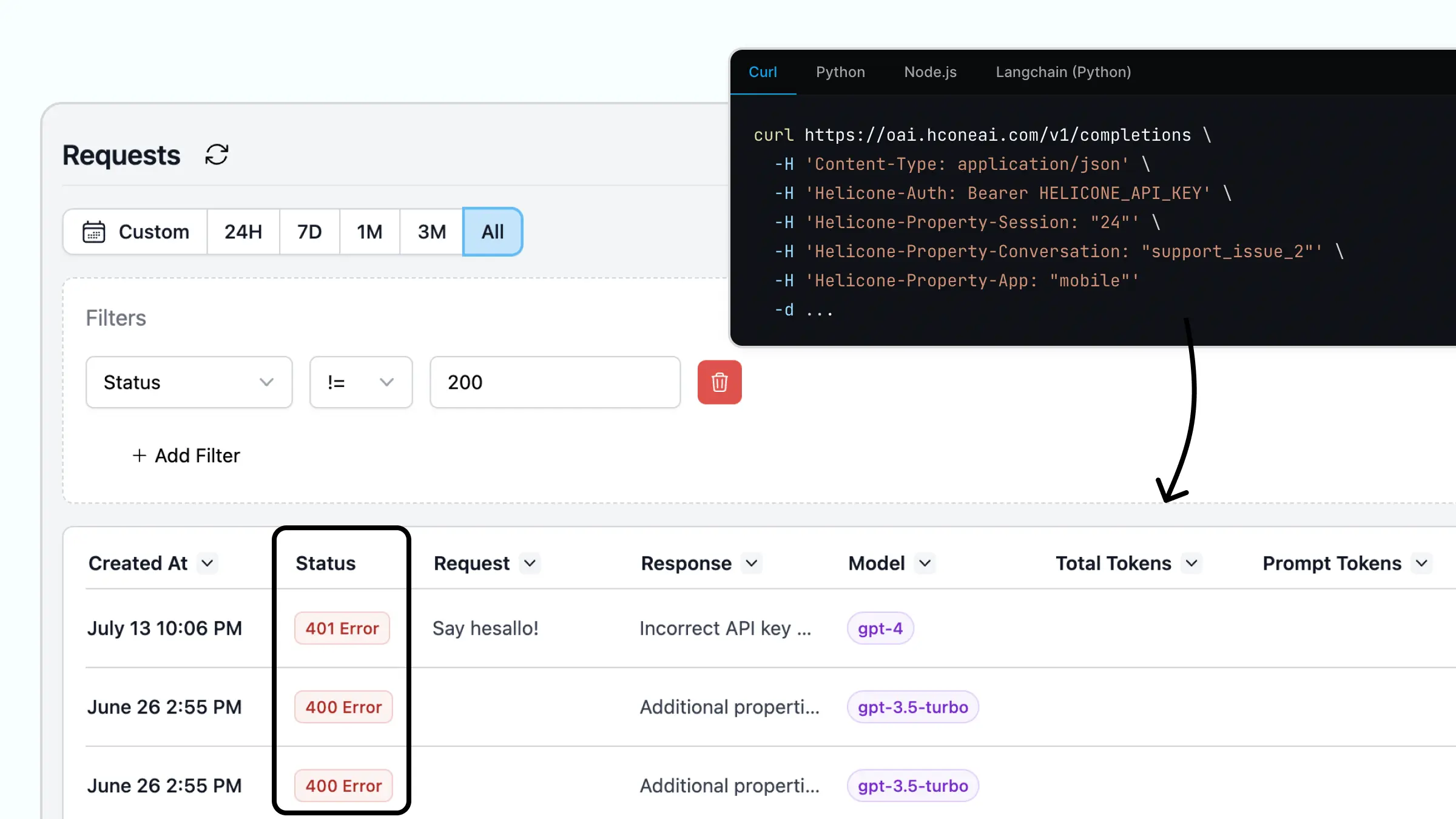
Task: Click the Status column header
Action: [326, 564]
